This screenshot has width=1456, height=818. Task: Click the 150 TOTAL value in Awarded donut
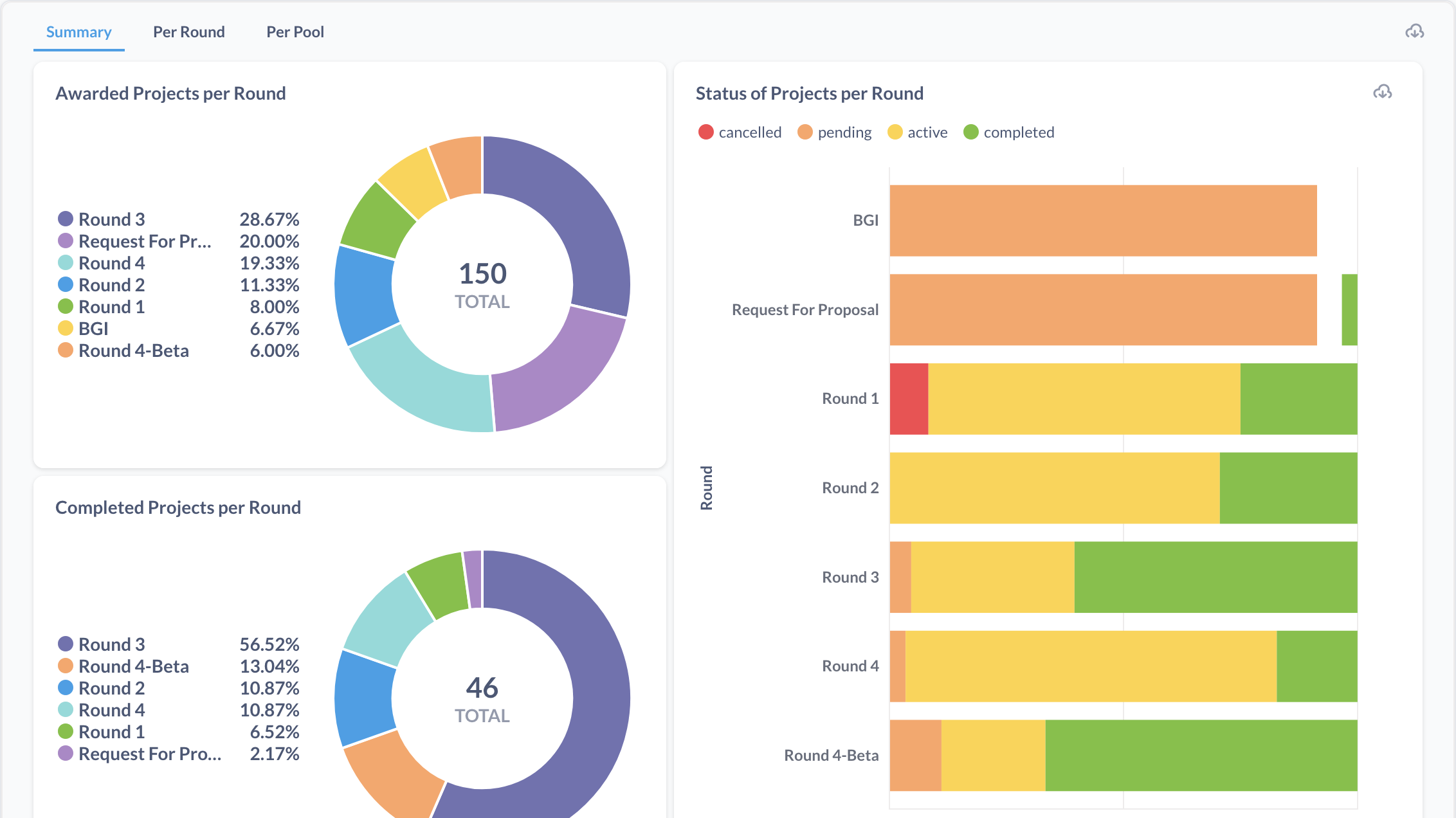click(482, 285)
